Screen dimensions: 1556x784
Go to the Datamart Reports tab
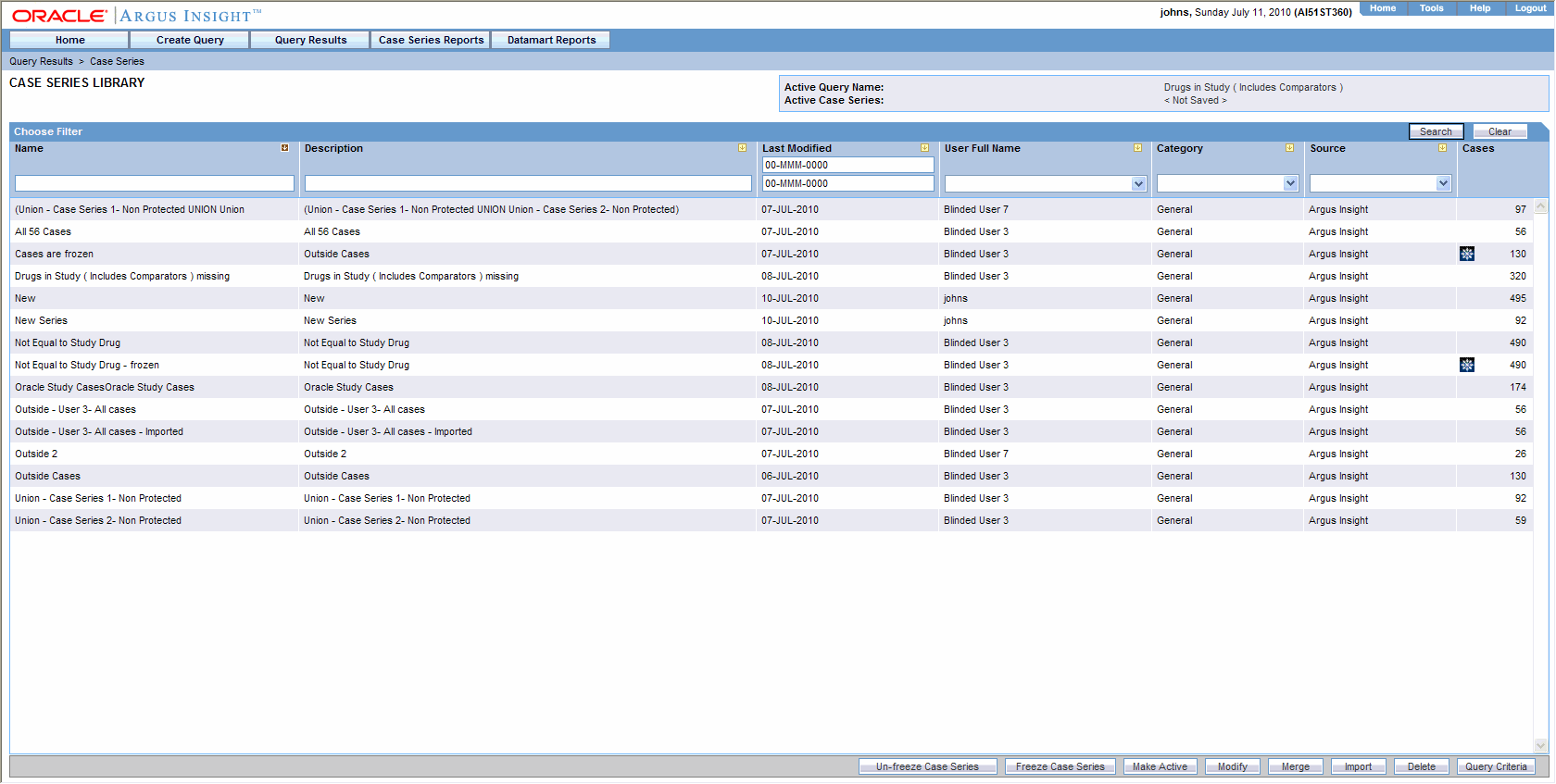point(551,40)
